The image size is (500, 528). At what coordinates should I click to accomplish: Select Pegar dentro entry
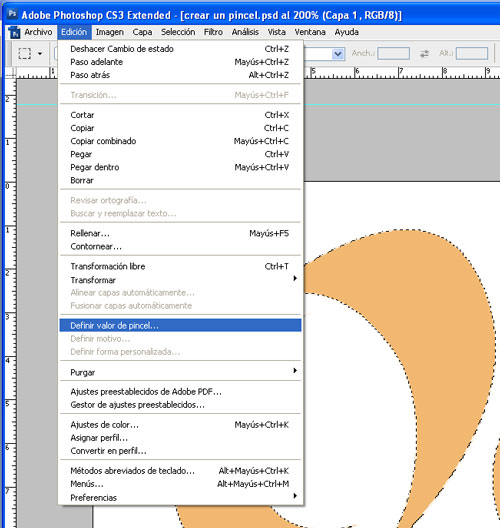point(180,167)
